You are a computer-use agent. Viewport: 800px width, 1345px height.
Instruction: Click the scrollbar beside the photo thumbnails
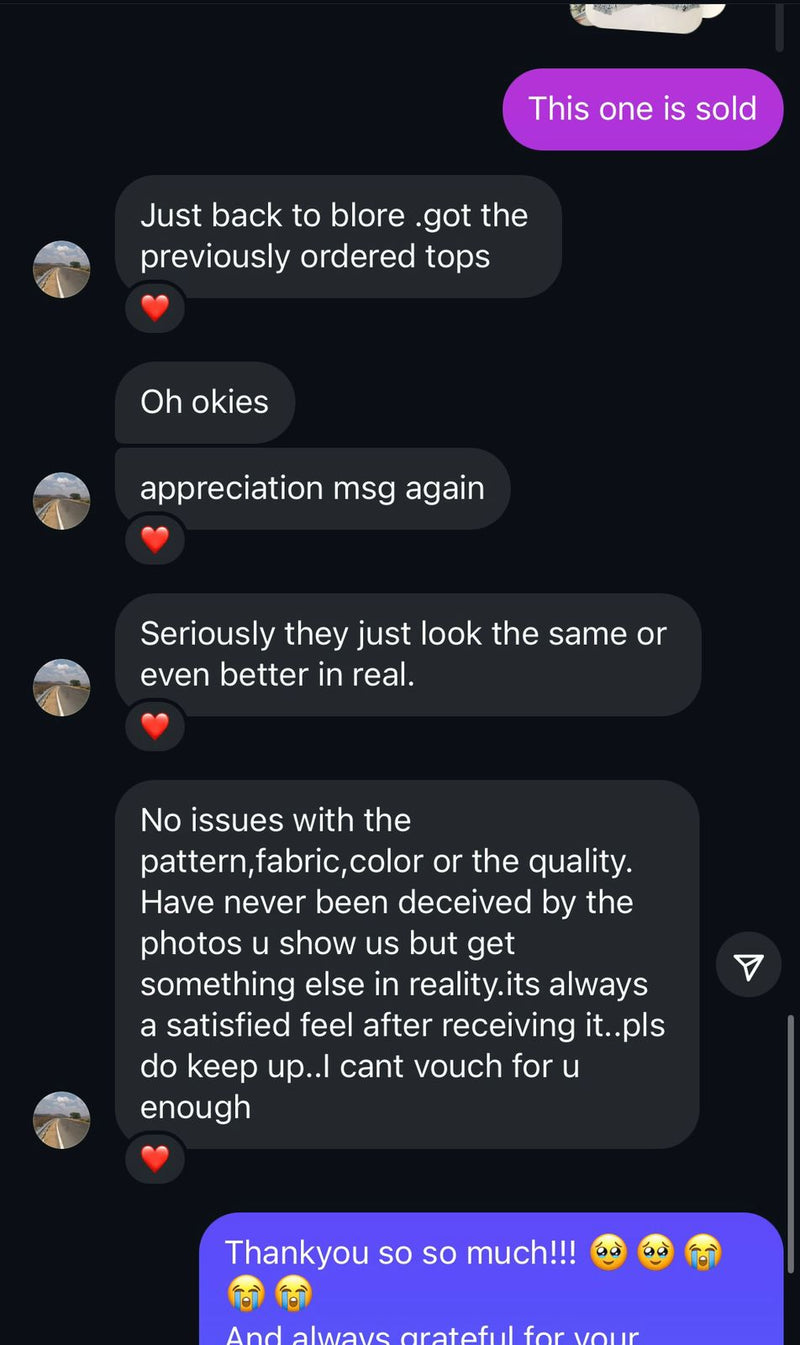coord(781,25)
